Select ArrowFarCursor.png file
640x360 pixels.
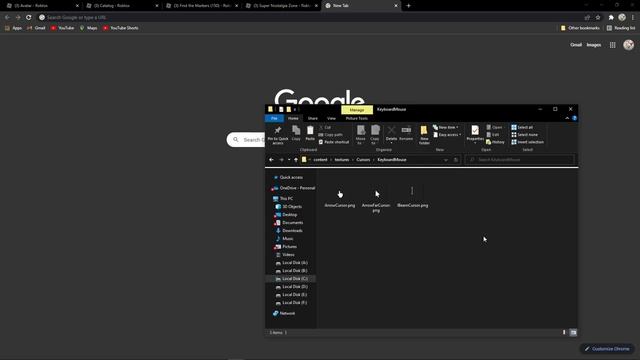pyautogui.click(x=376, y=199)
